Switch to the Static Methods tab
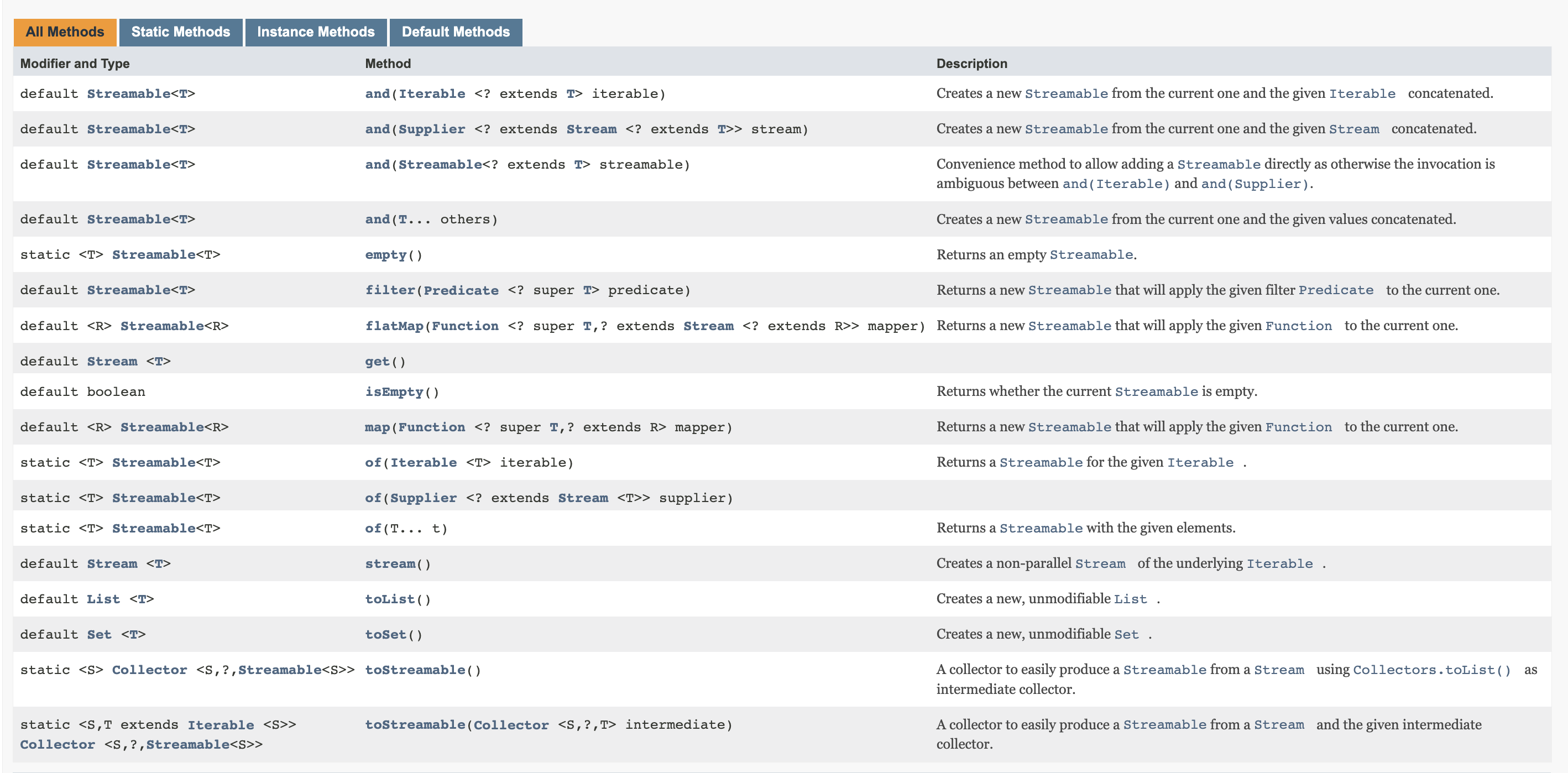This screenshot has width=1568, height=773. click(180, 32)
